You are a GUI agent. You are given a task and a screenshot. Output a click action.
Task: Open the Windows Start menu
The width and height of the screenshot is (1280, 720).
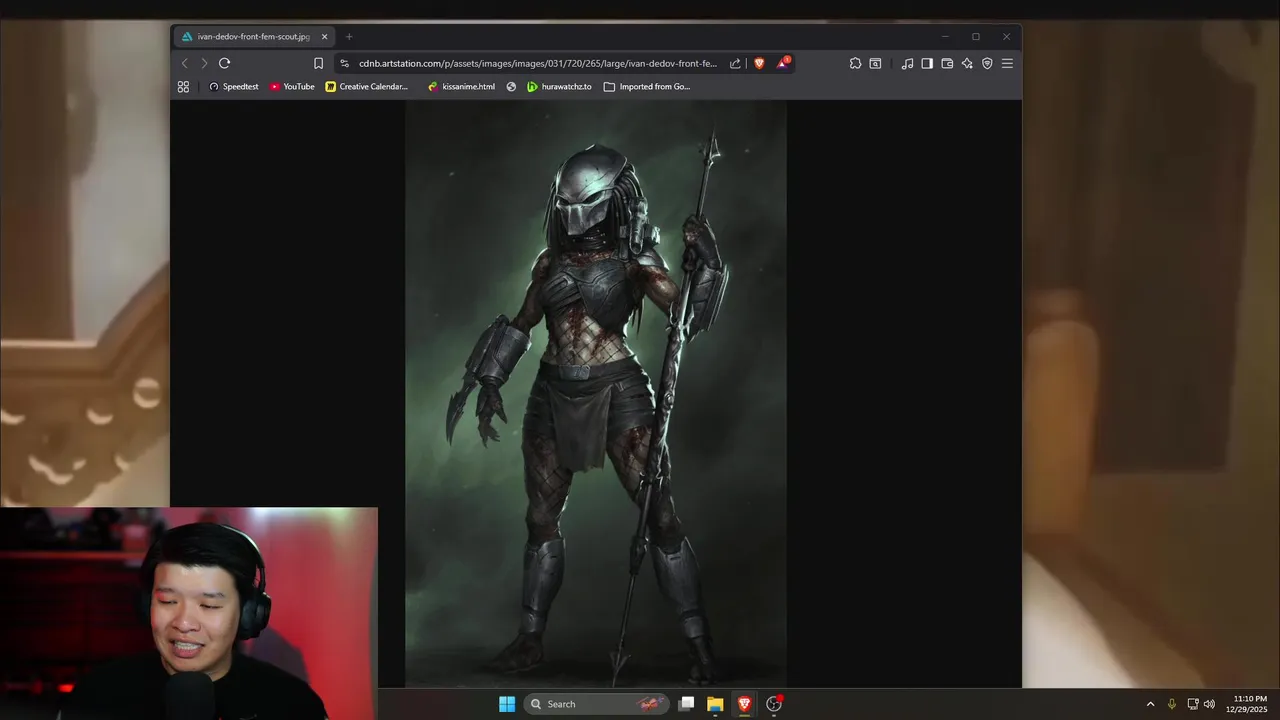point(507,704)
